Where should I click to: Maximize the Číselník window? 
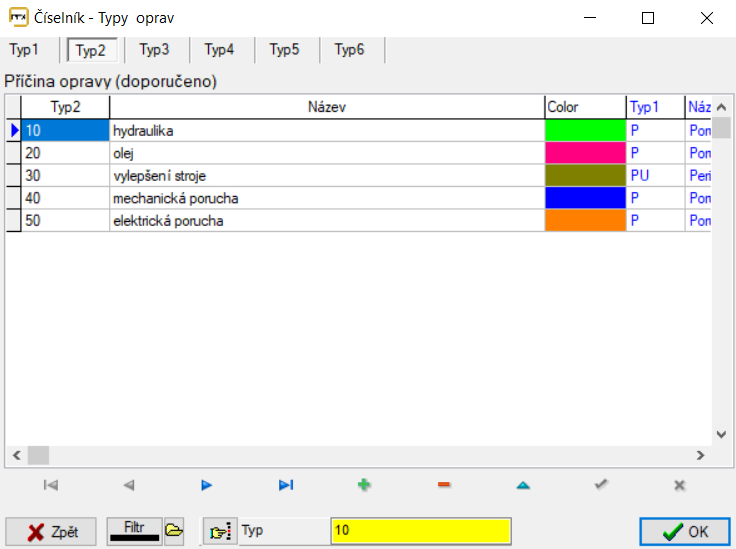pyautogui.click(x=648, y=18)
